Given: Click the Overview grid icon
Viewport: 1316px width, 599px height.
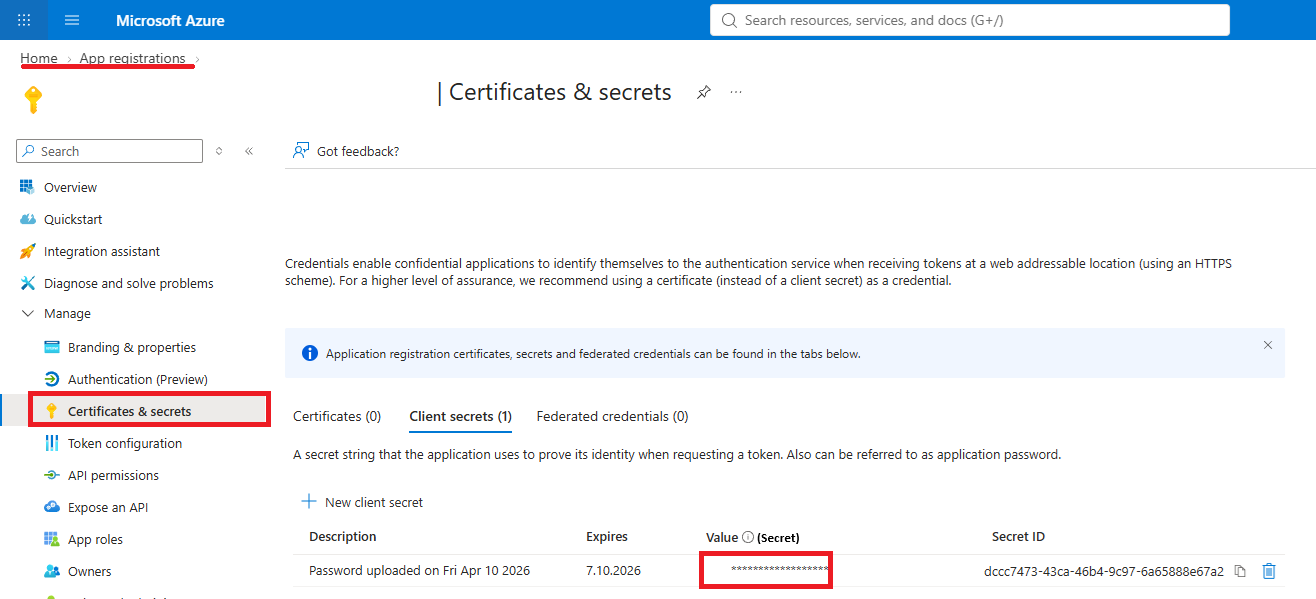Looking at the screenshot, I should [28, 187].
